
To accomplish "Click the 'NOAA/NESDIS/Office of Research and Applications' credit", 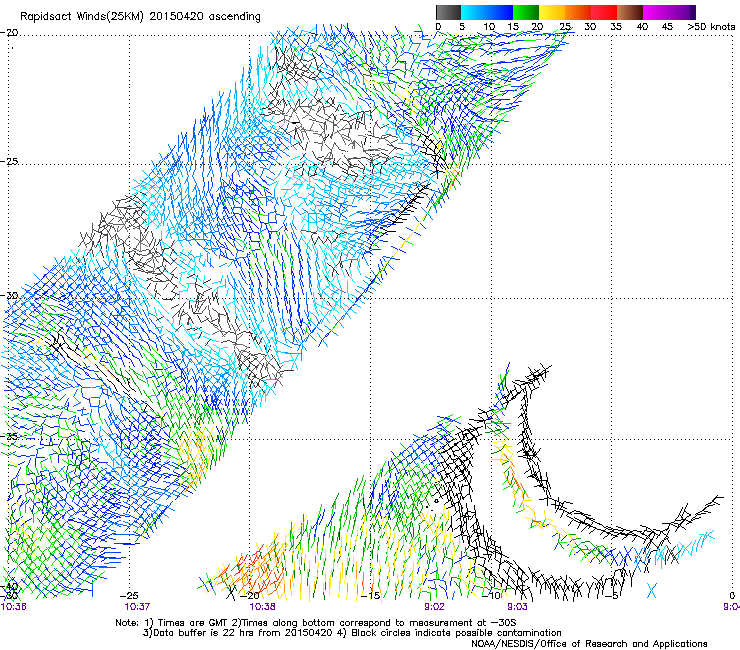I will coord(589,644).
